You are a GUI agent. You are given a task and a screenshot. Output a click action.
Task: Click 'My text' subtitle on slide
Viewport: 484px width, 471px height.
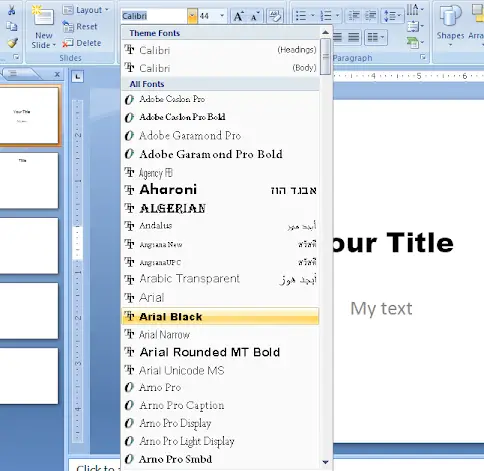coord(381,309)
